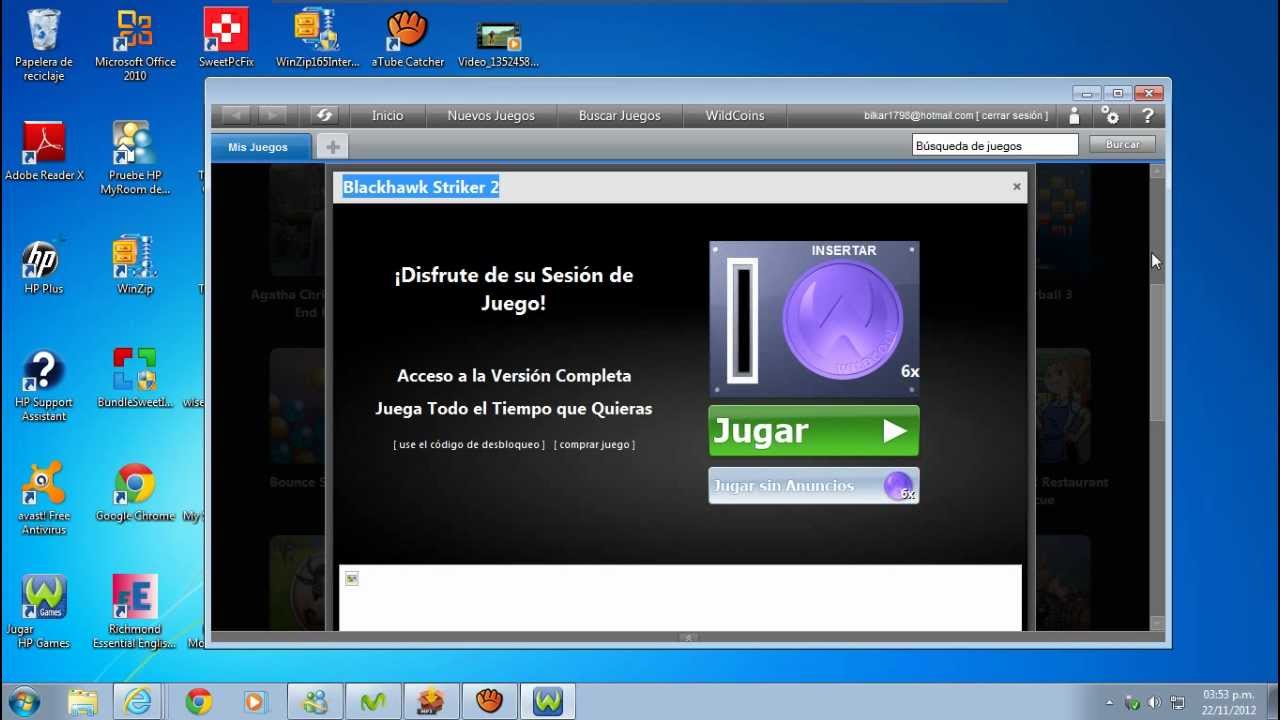The image size is (1280, 720).
Task: Open Adobe Reader X desktop shortcut
Action: [x=44, y=152]
